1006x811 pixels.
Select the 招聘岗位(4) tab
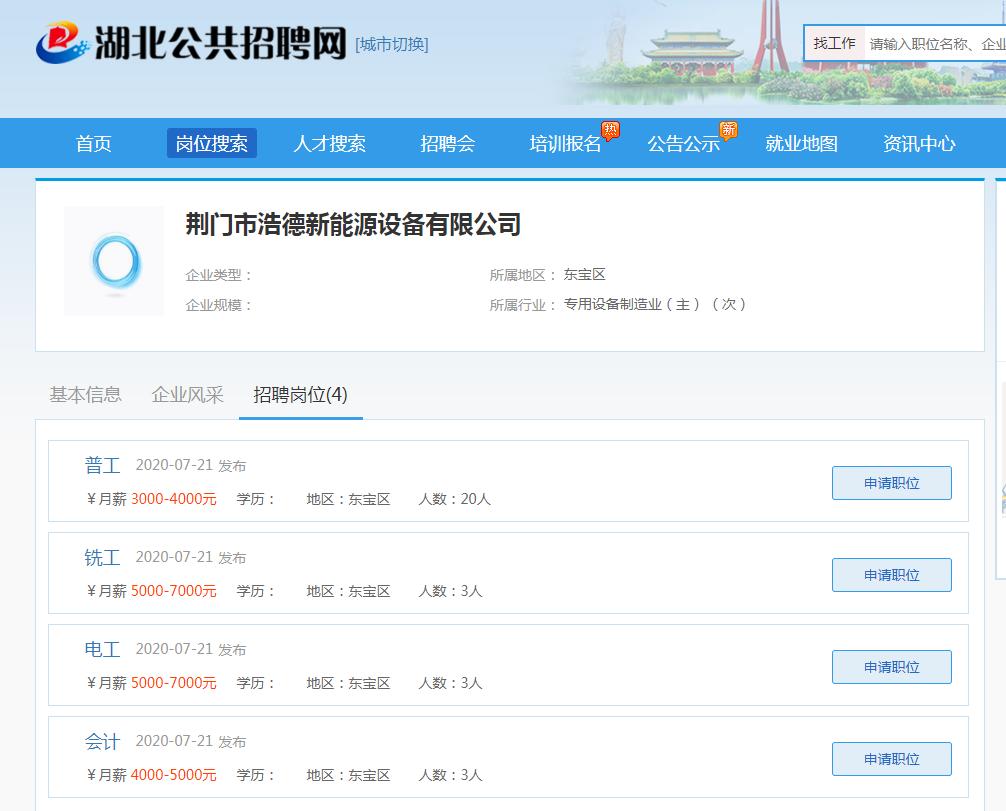click(300, 395)
